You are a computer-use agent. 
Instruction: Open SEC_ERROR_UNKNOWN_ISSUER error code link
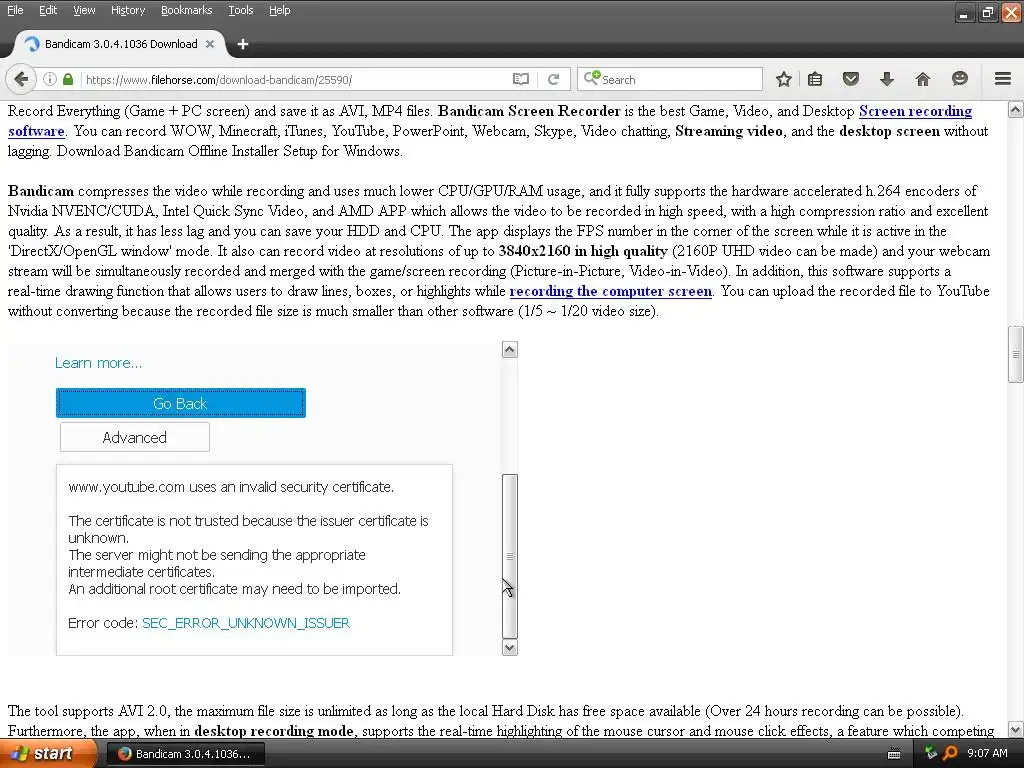tap(246, 623)
